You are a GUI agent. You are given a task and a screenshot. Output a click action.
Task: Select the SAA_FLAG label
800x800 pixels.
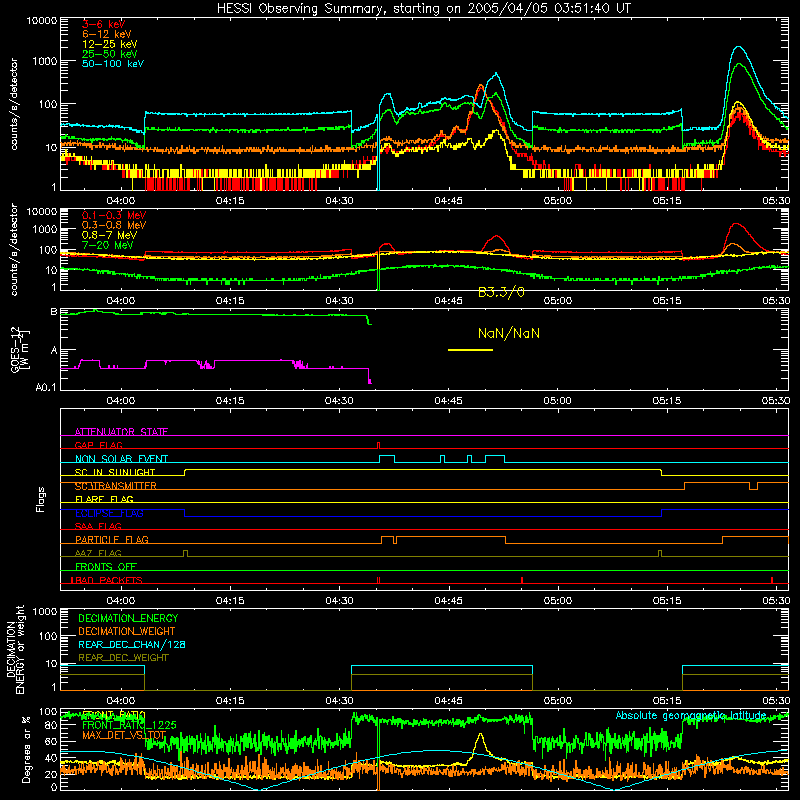98,526
